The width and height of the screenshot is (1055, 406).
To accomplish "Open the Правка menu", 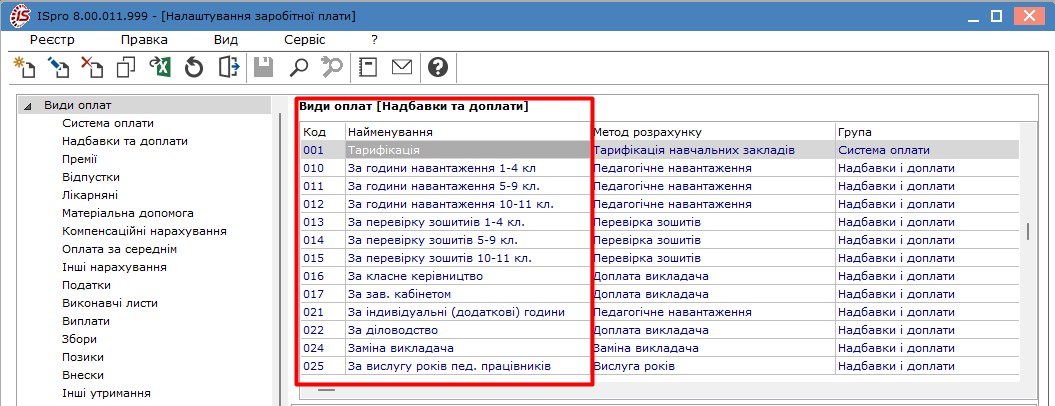I will click(x=145, y=40).
